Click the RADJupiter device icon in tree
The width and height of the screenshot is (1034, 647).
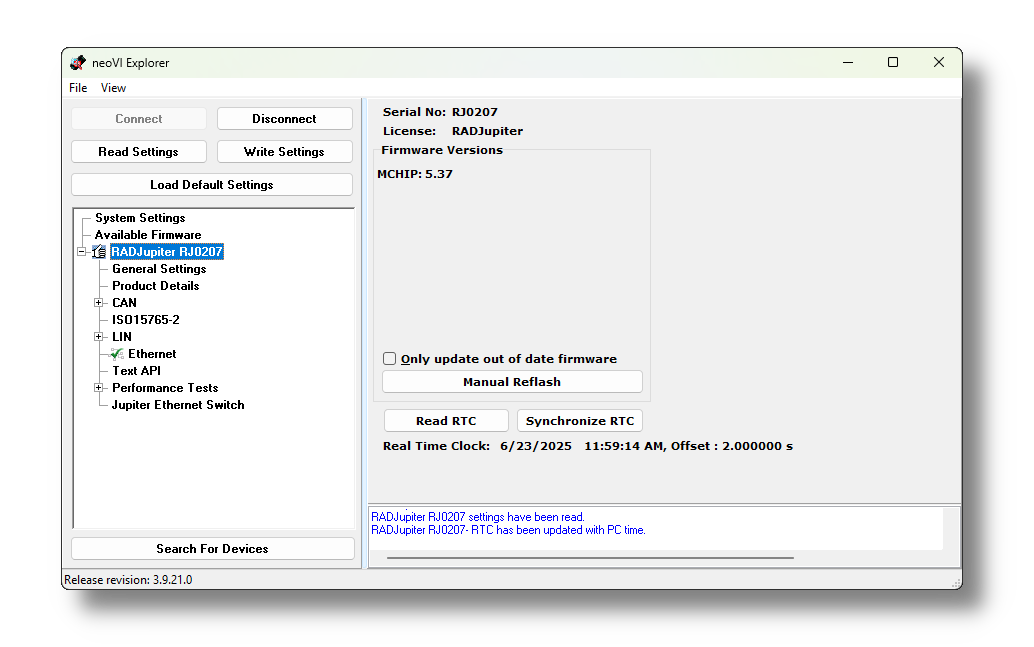99,252
